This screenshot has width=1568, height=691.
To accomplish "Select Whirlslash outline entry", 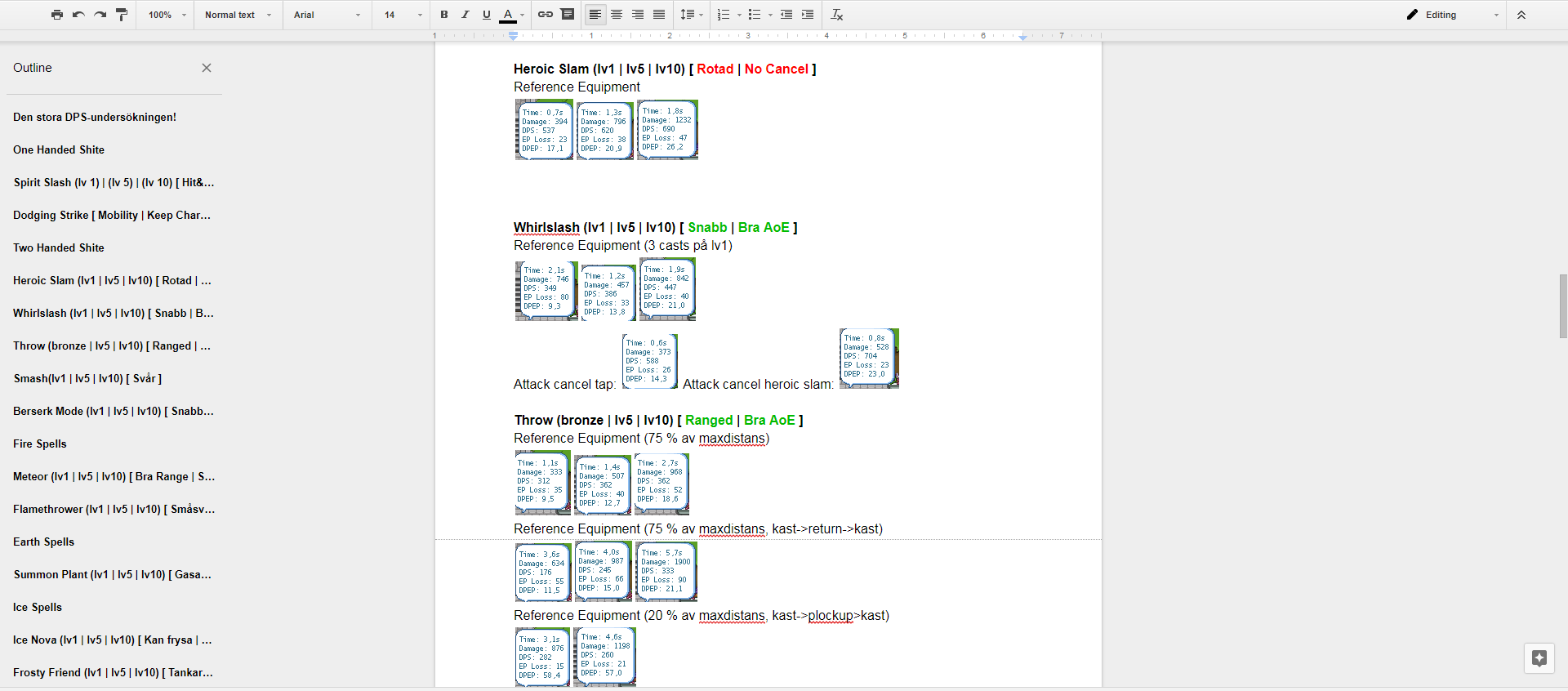I will (114, 313).
